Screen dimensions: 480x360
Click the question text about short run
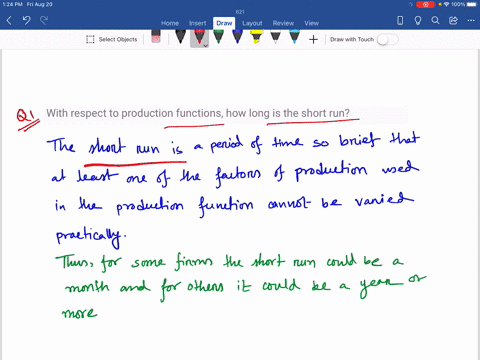(198, 113)
